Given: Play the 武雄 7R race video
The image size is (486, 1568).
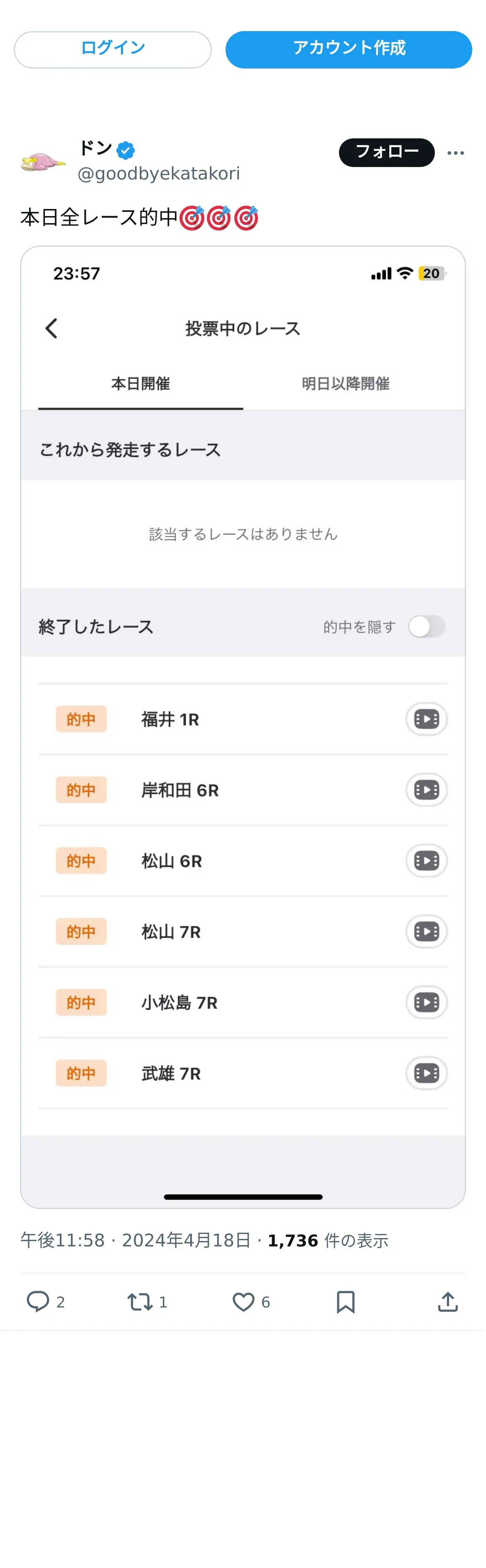Looking at the screenshot, I should [x=426, y=1072].
